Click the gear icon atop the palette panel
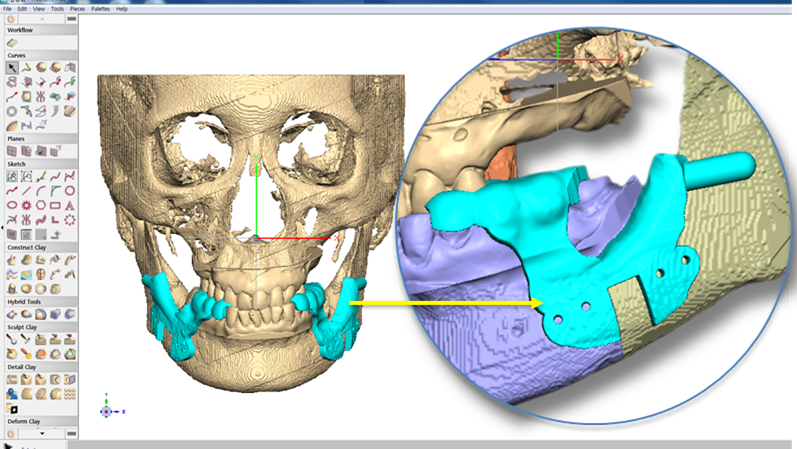 click(x=11, y=19)
